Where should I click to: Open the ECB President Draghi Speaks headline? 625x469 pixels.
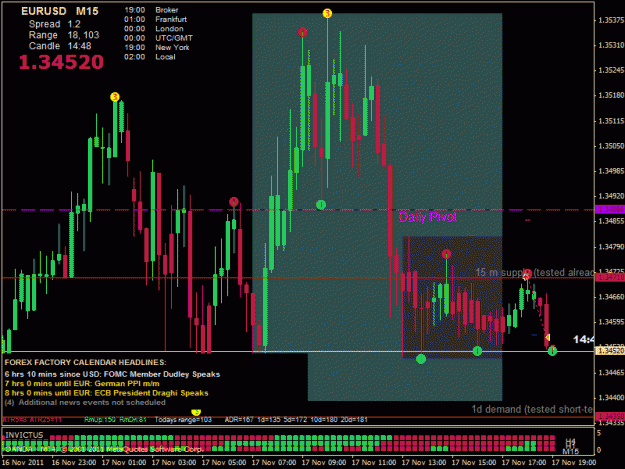coord(106,393)
